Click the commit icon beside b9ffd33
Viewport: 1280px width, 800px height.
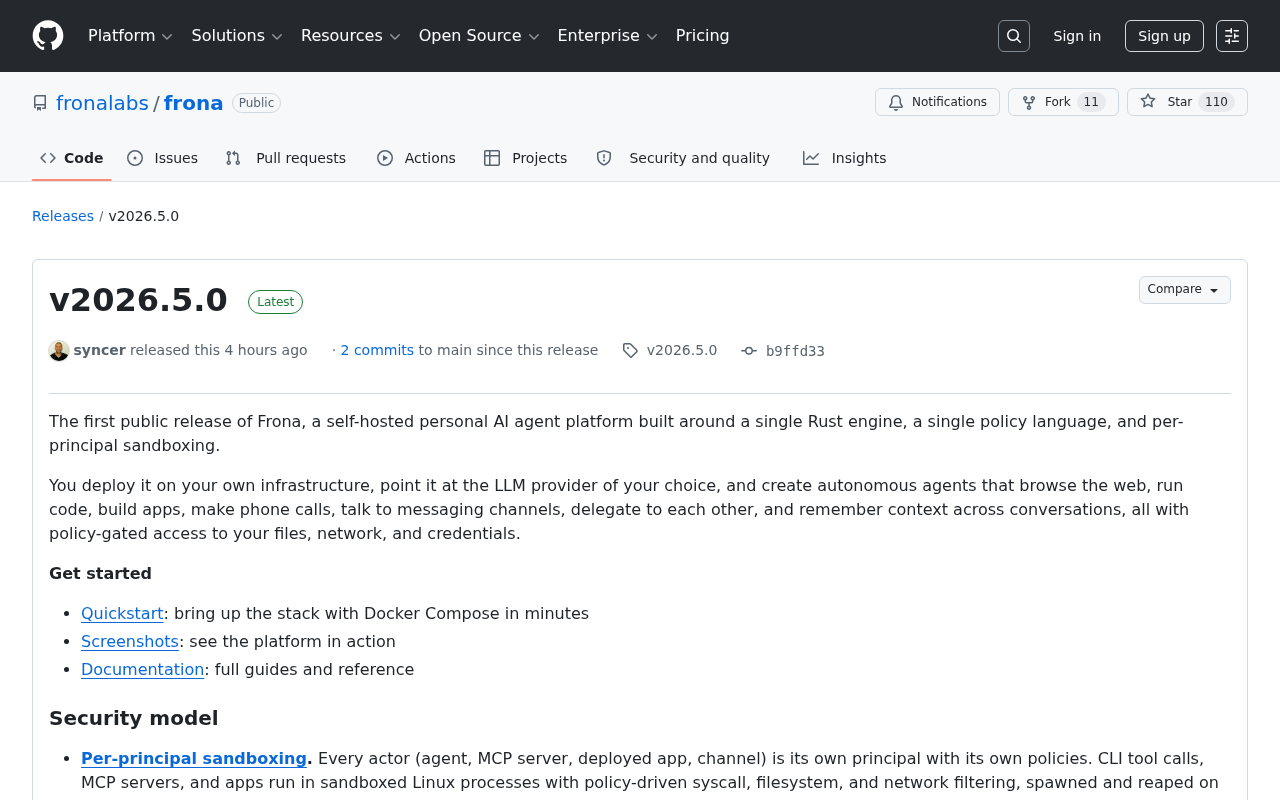click(749, 350)
